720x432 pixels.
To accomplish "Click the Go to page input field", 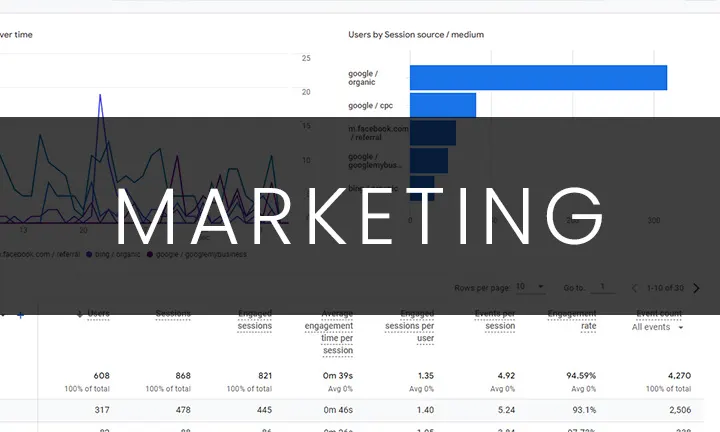I will (602, 287).
